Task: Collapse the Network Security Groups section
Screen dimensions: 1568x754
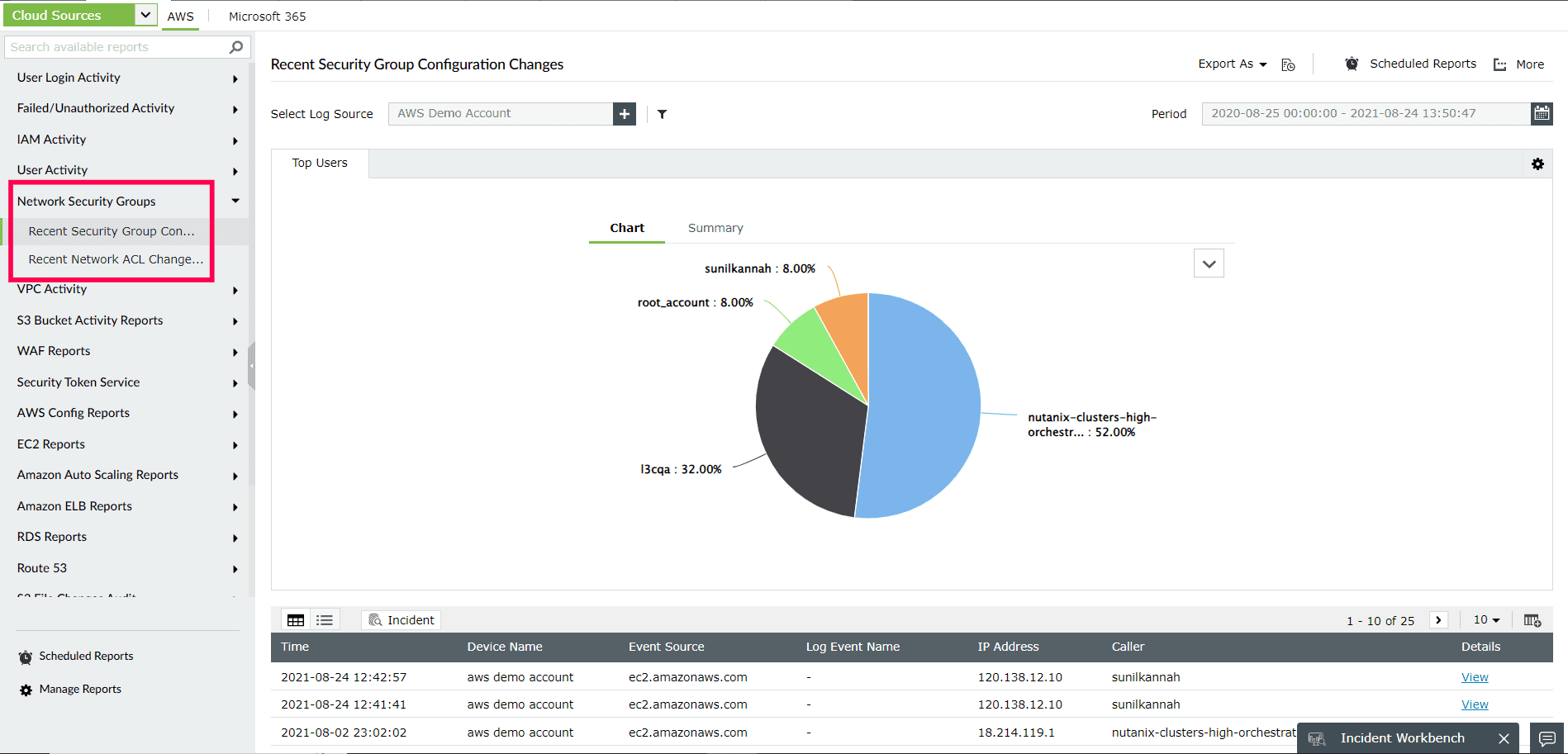Action: click(234, 200)
